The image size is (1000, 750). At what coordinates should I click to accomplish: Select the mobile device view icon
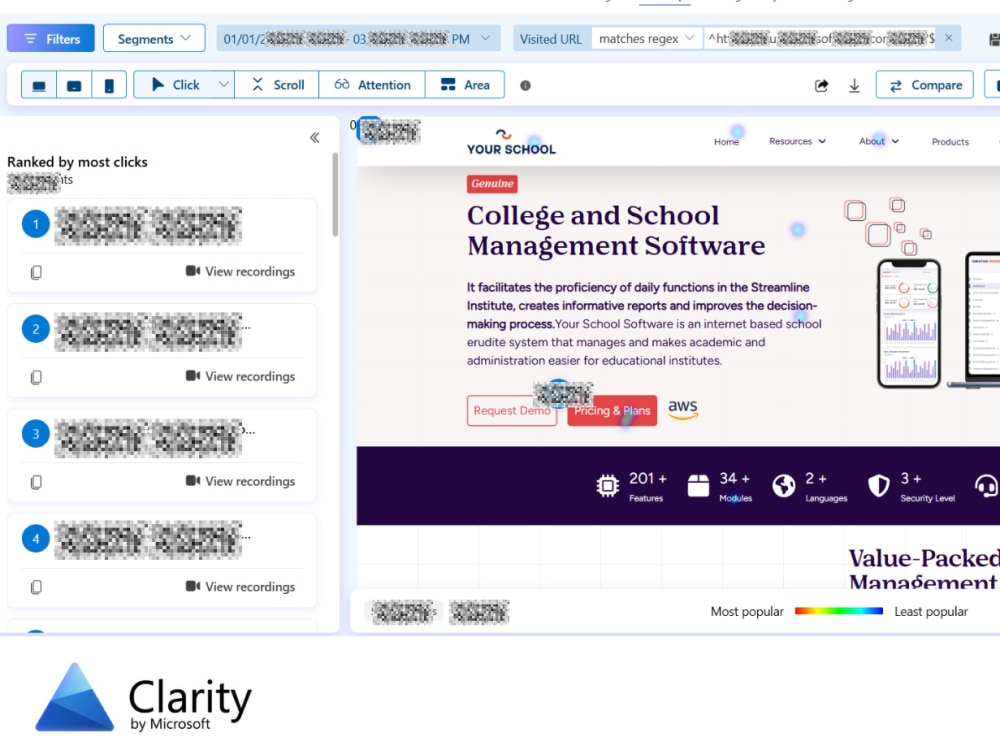(x=109, y=85)
